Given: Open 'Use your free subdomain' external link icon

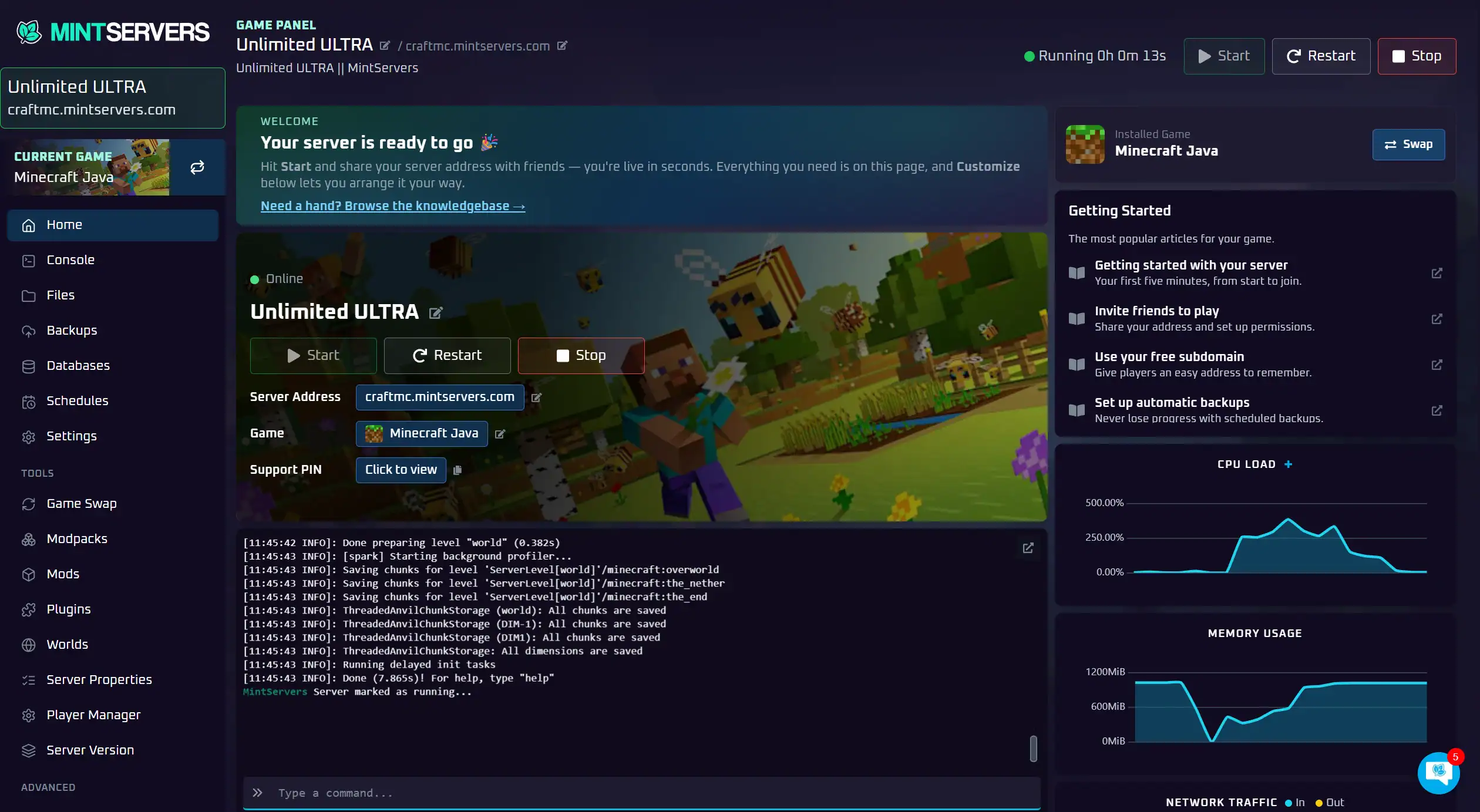Looking at the screenshot, I should pyautogui.click(x=1437, y=365).
